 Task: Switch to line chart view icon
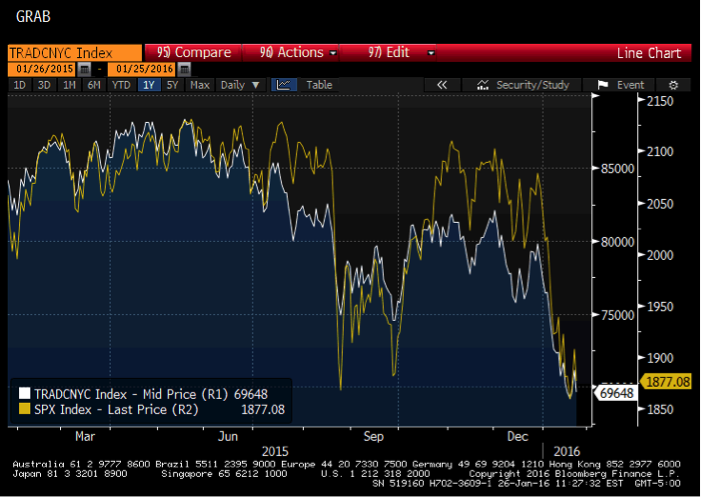pyautogui.click(x=284, y=85)
